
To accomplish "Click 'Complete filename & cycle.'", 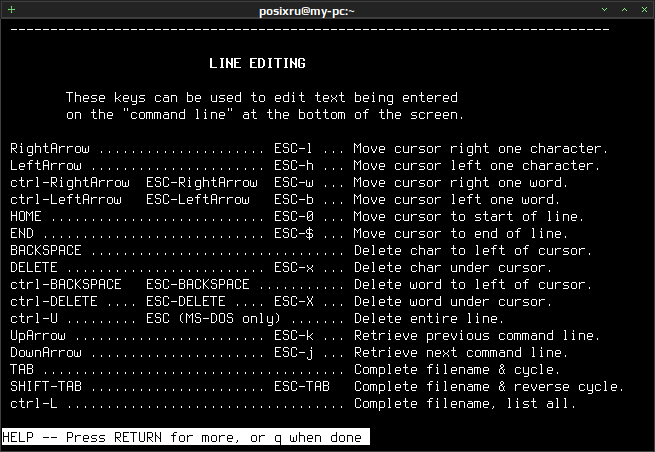I will pyautogui.click(x=456, y=369).
